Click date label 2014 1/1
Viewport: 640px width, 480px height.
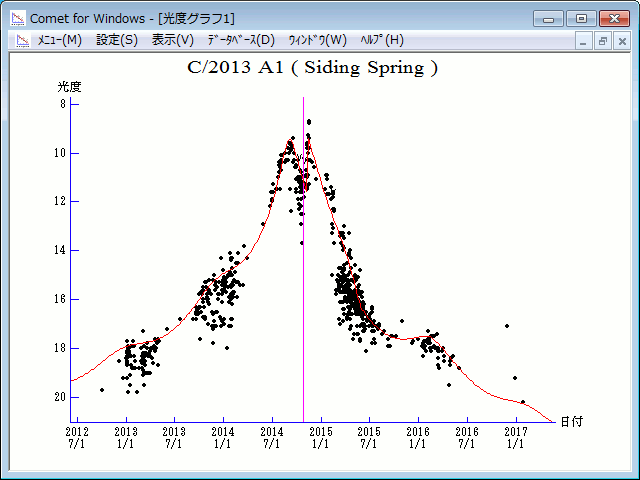tap(223, 438)
